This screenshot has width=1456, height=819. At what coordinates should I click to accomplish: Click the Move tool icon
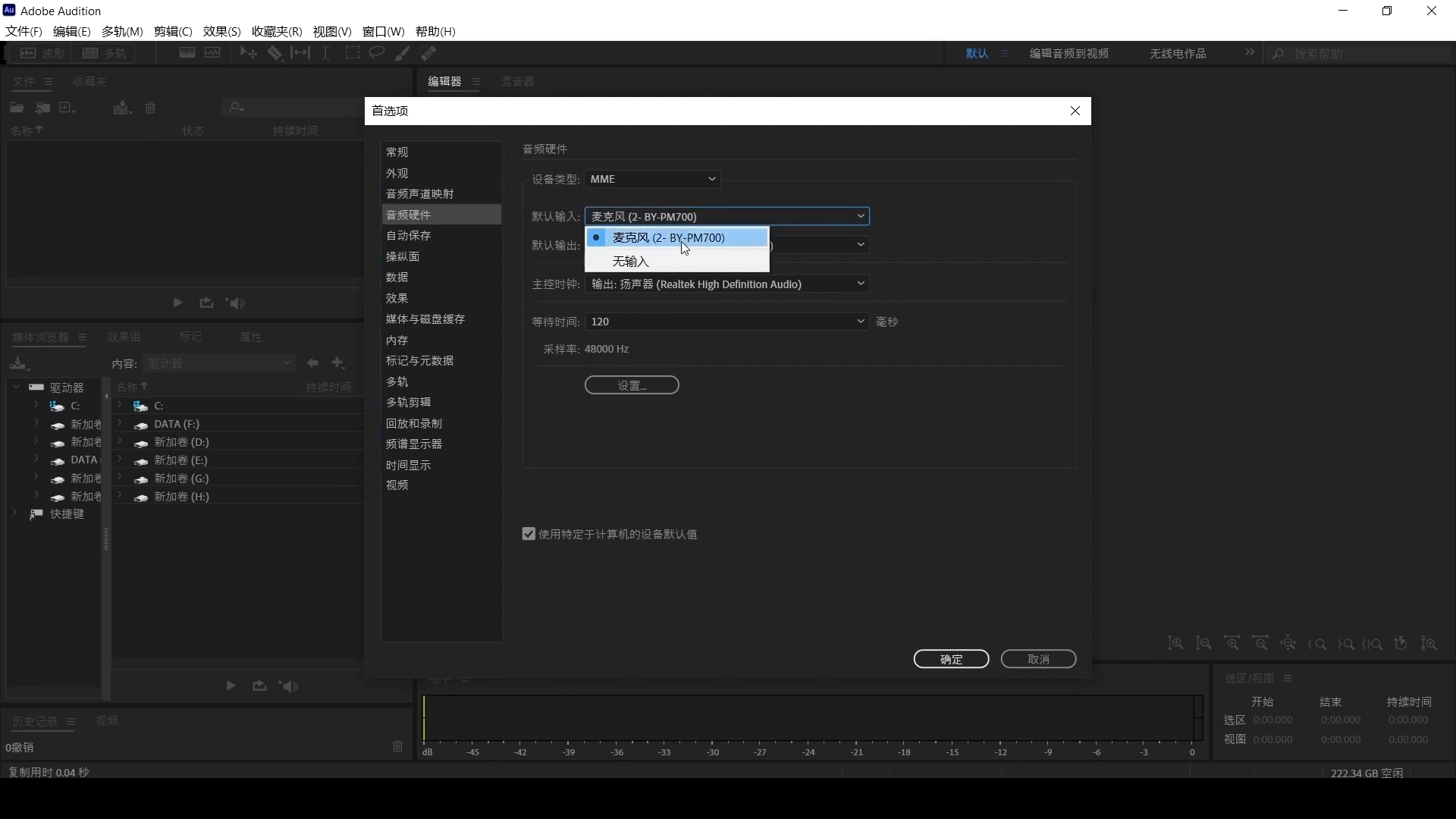[248, 53]
